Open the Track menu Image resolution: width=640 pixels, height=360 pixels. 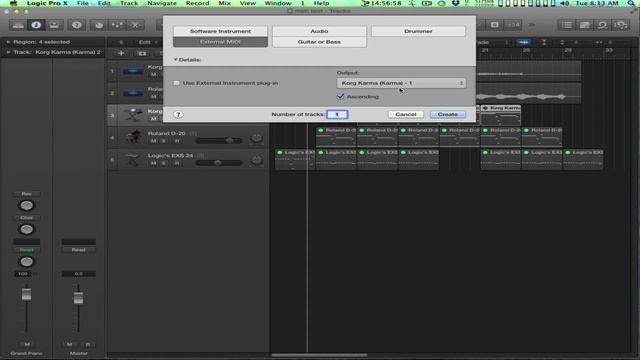click(129, 3)
